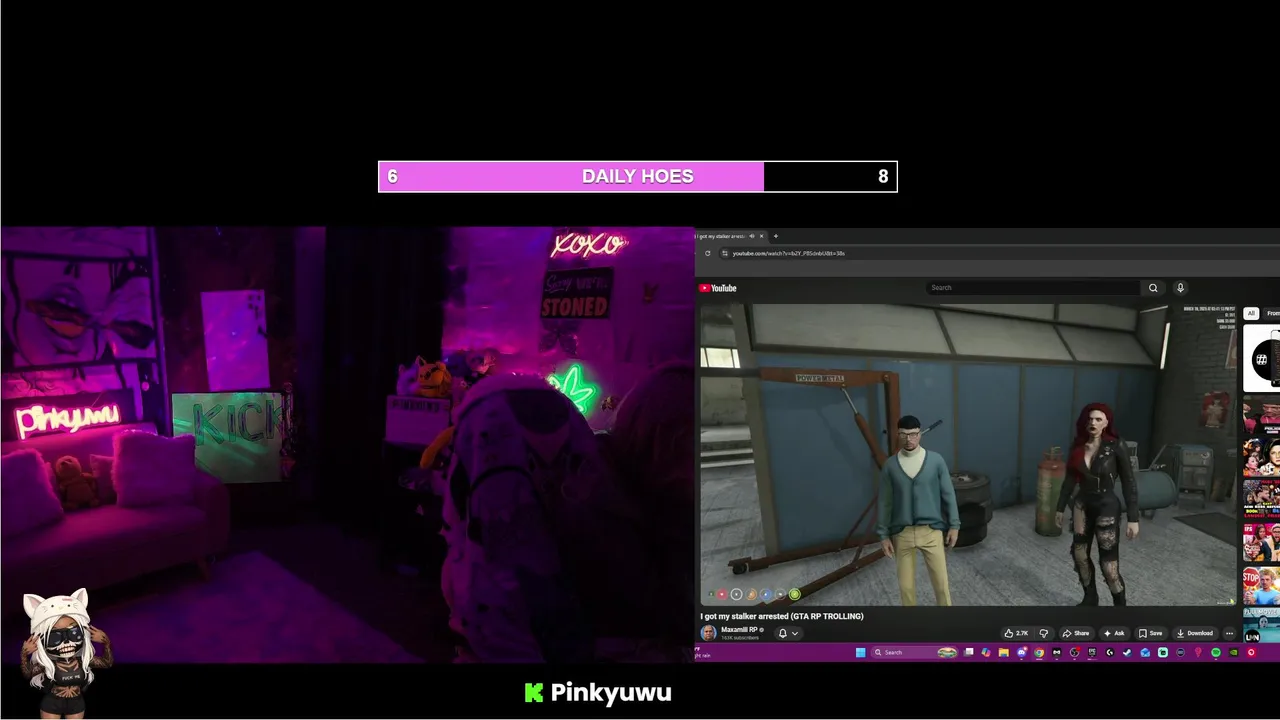1280x720 pixels.
Task: Open site information icon in address bar
Action: (x=725, y=253)
